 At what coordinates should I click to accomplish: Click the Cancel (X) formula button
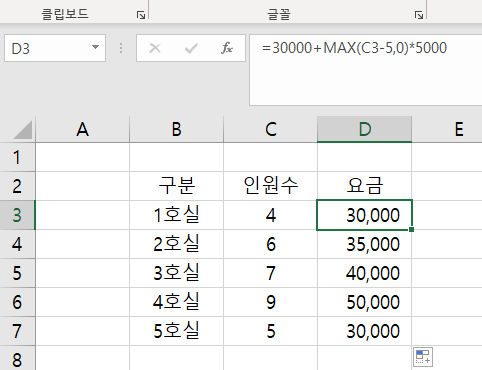(155, 48)
